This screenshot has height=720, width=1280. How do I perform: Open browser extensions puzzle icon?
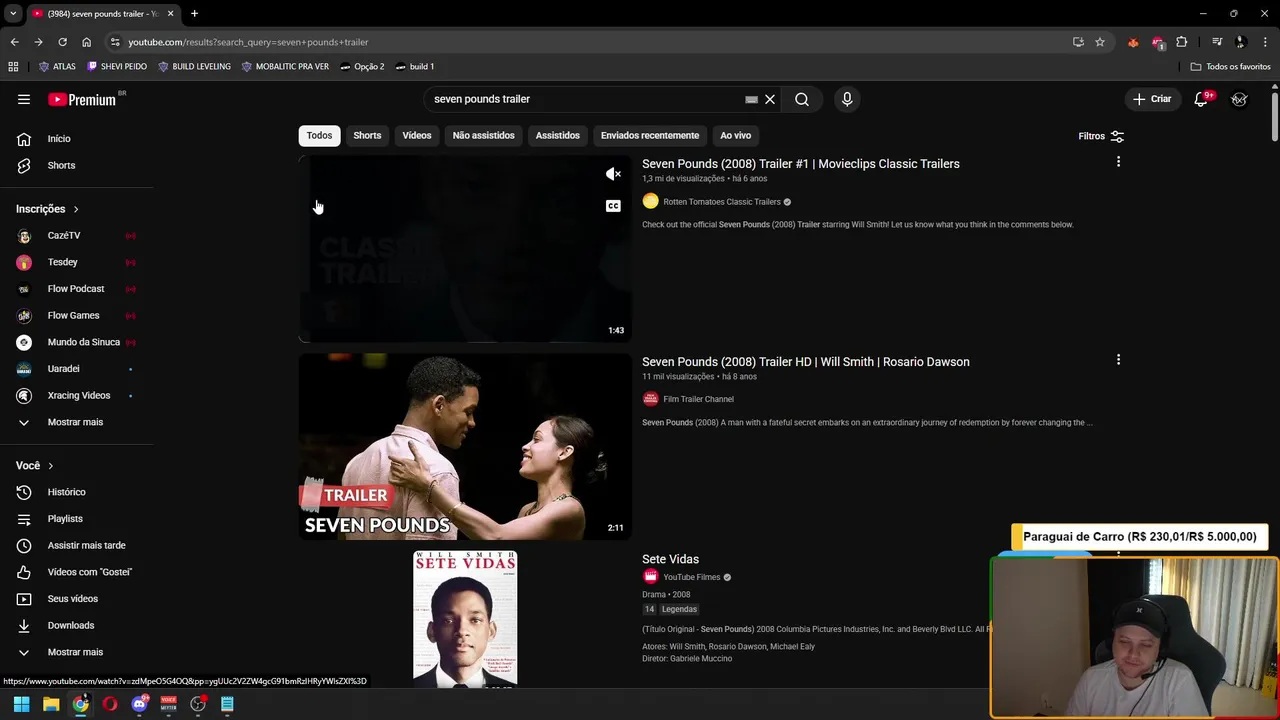(x=1182, y=42)
